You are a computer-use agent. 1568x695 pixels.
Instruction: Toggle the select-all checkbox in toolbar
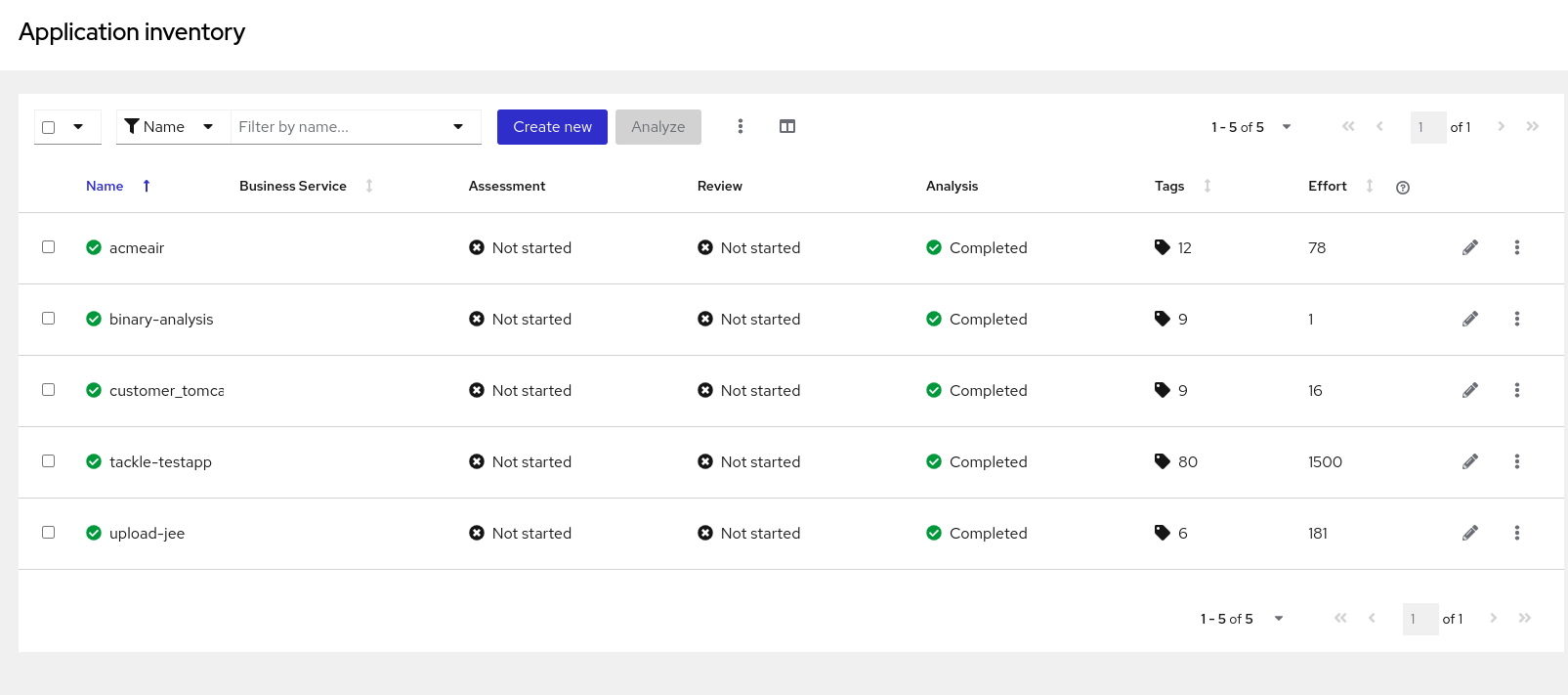click(x=49, y=127)
